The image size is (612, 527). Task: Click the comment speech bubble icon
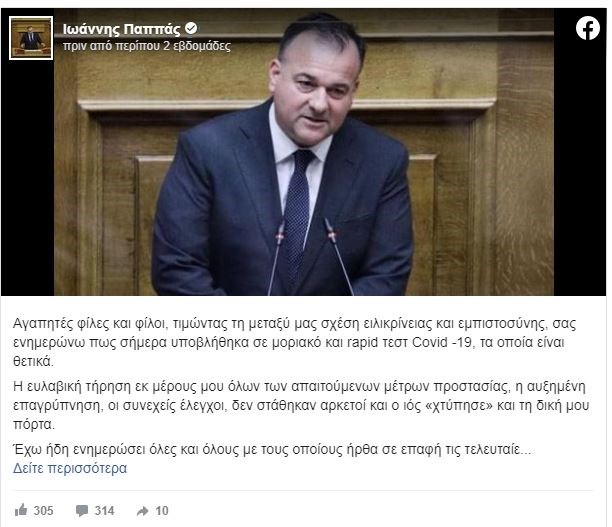point(82,511)
